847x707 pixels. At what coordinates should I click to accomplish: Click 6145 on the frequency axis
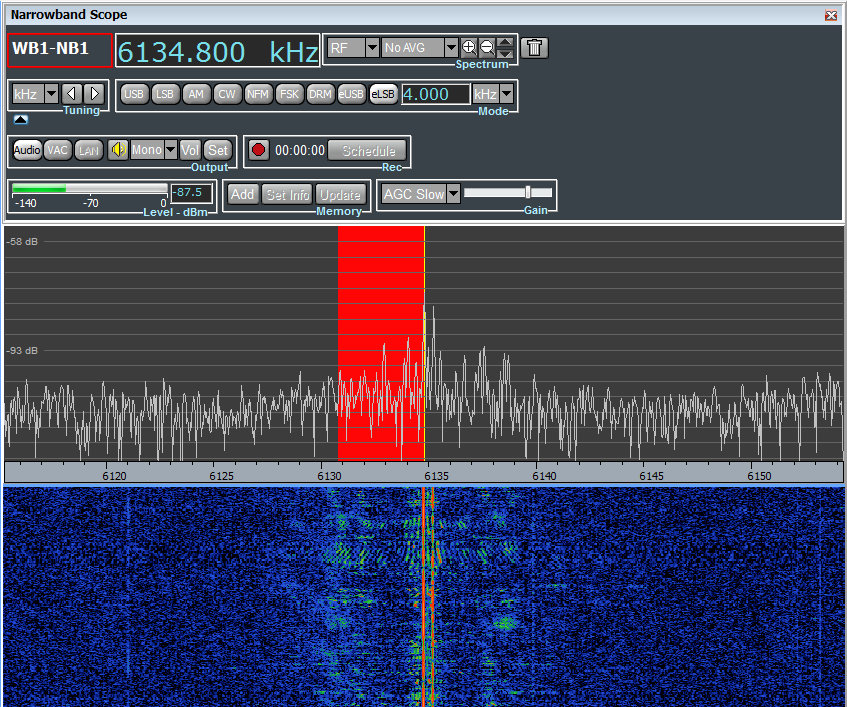pos(651,476)
